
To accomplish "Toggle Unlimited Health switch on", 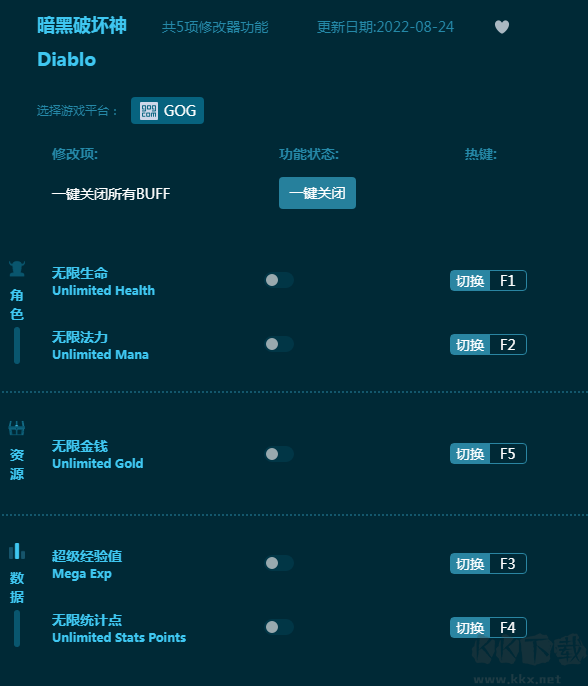I will pyautogui.click(x=279, y=280).
